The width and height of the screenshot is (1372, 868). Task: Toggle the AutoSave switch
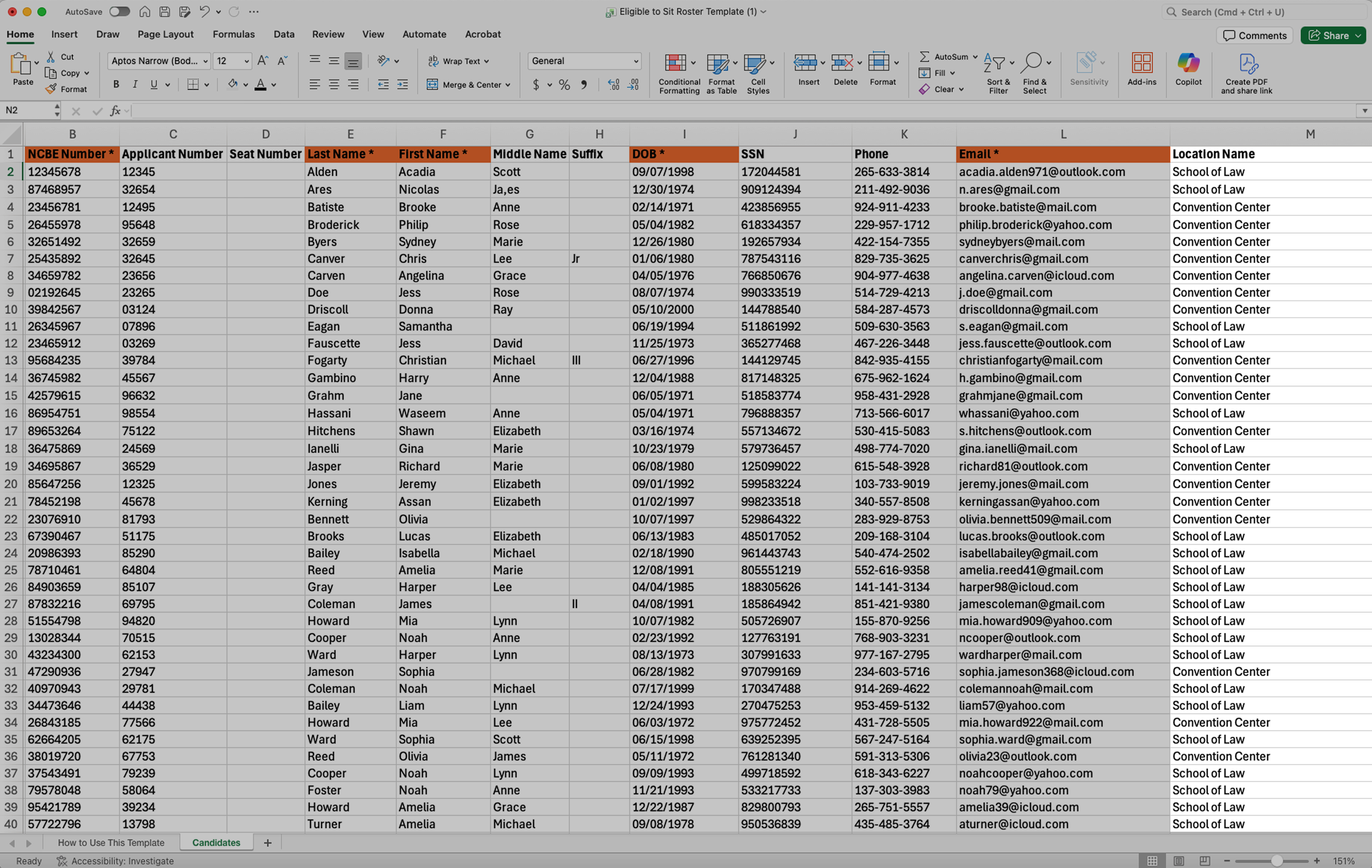click(119, 11)
